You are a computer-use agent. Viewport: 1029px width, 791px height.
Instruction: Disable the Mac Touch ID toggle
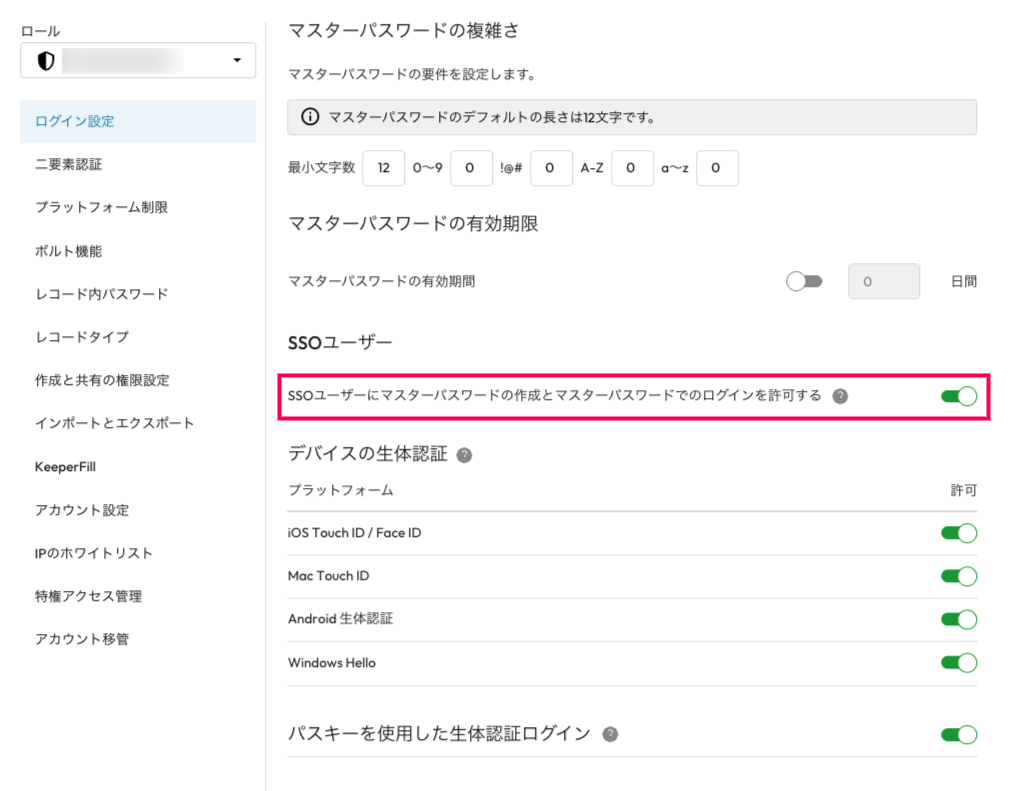[958, 576]
